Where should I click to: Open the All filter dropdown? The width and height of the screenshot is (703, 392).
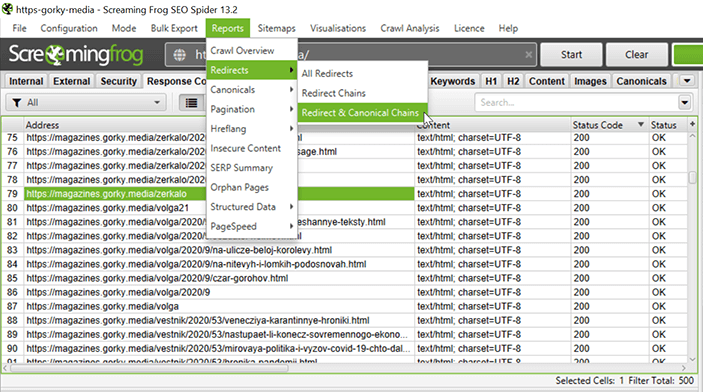pyautogui.click(x=86, y=103)
